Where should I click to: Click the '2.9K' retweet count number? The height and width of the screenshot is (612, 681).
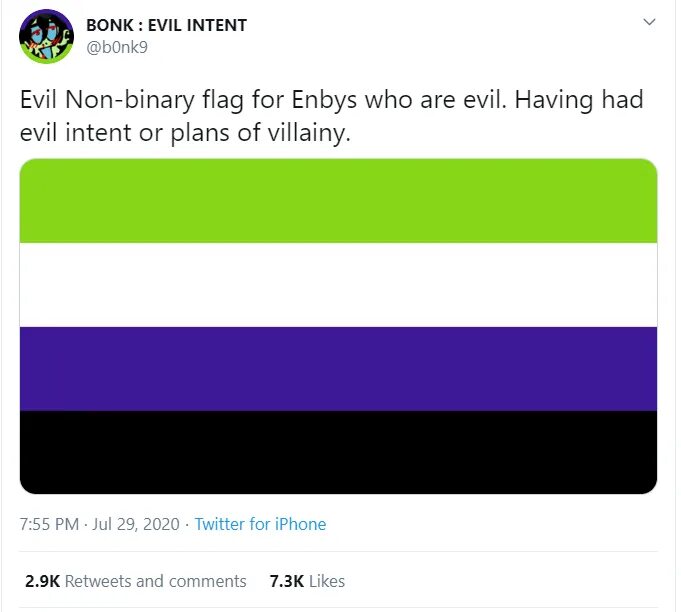[42, 581]
